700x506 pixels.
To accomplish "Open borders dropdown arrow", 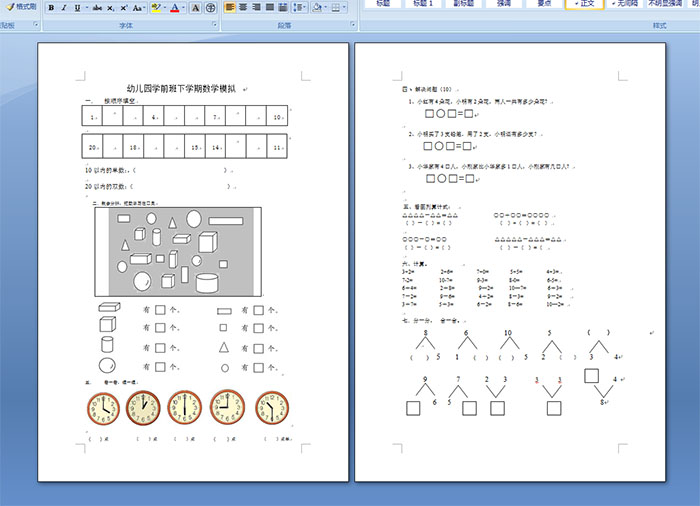I will point(344,7).
